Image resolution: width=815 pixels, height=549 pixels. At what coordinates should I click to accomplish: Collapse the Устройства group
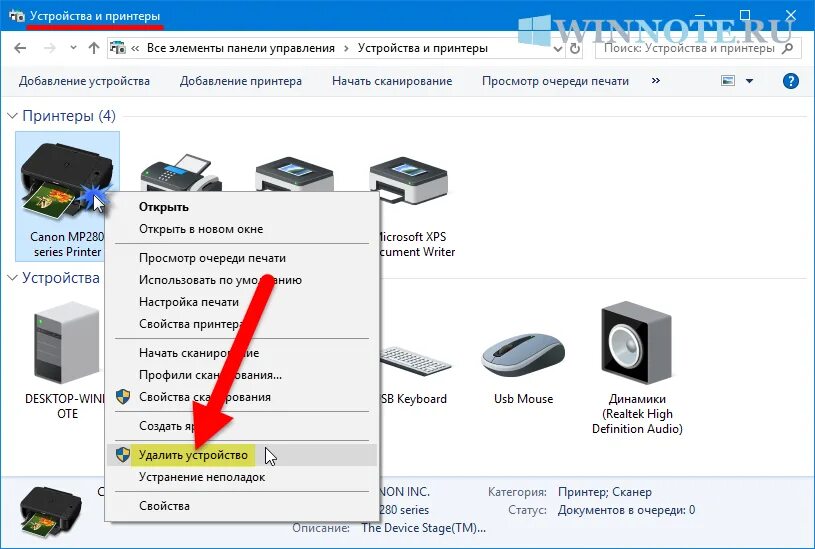click(x=12, y=278)
